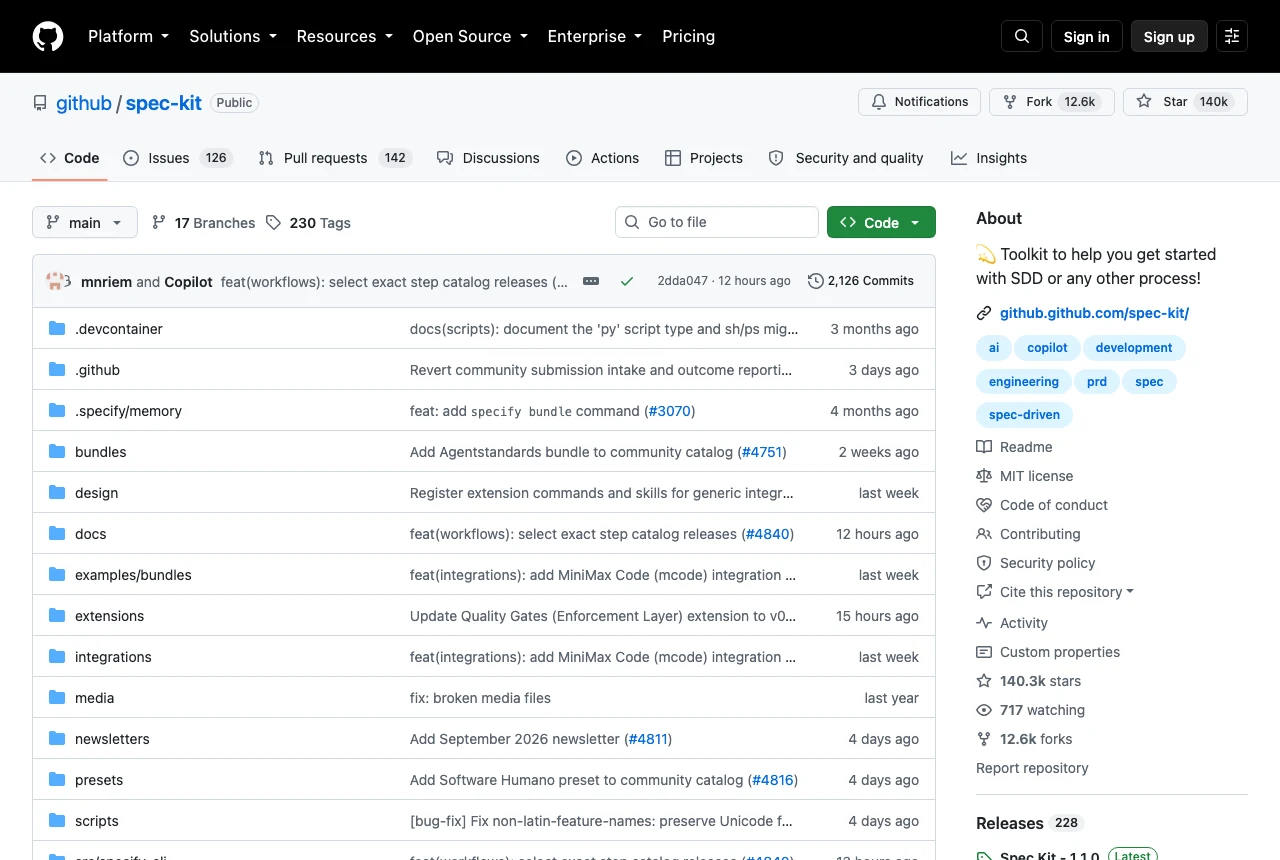This screenshot has width=1280, height=860.
Task: Click the spec-driven topic tag
Action: [1024, 415]
